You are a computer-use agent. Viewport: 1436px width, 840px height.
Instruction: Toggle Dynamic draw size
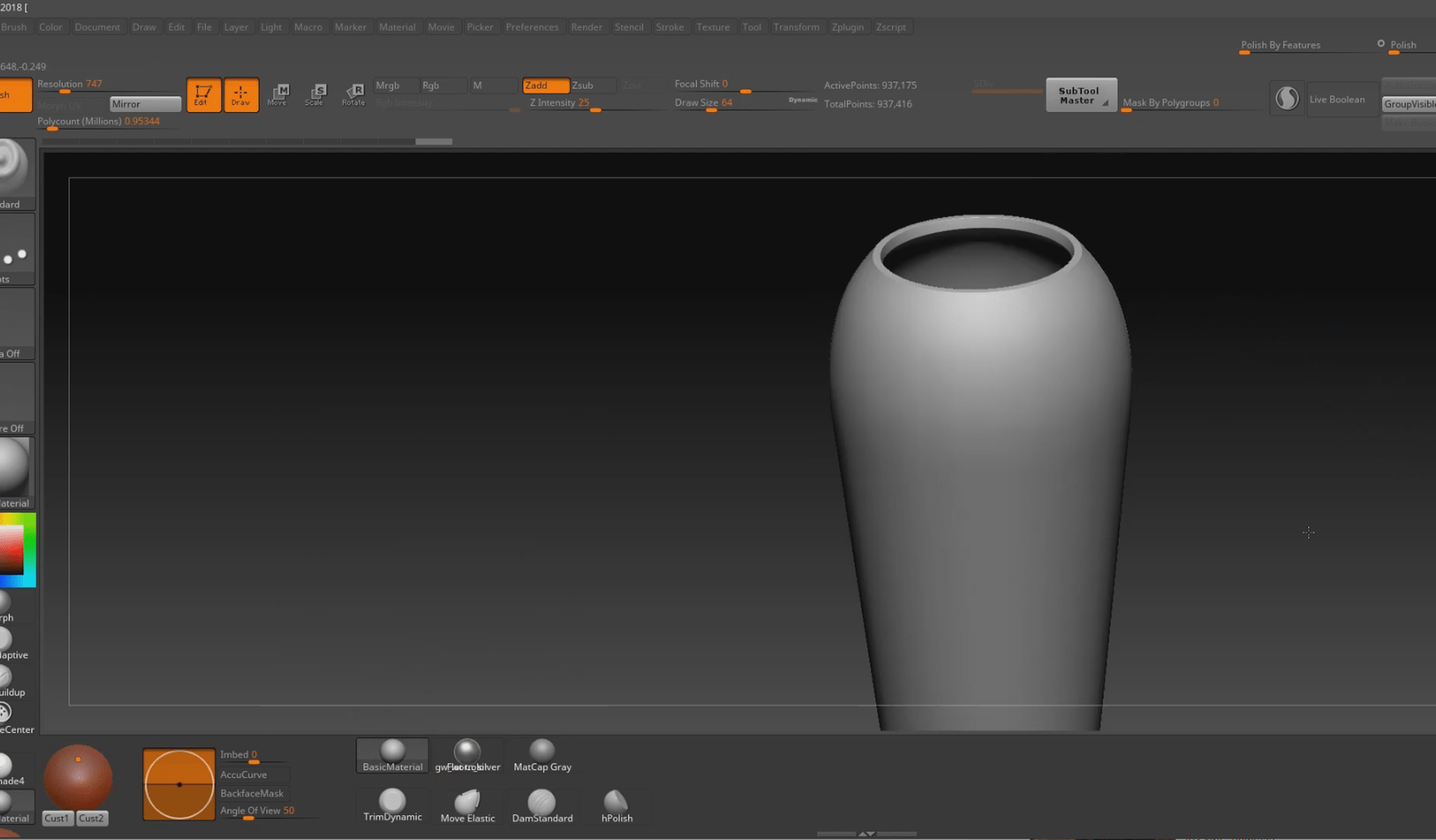click(803, 100)
